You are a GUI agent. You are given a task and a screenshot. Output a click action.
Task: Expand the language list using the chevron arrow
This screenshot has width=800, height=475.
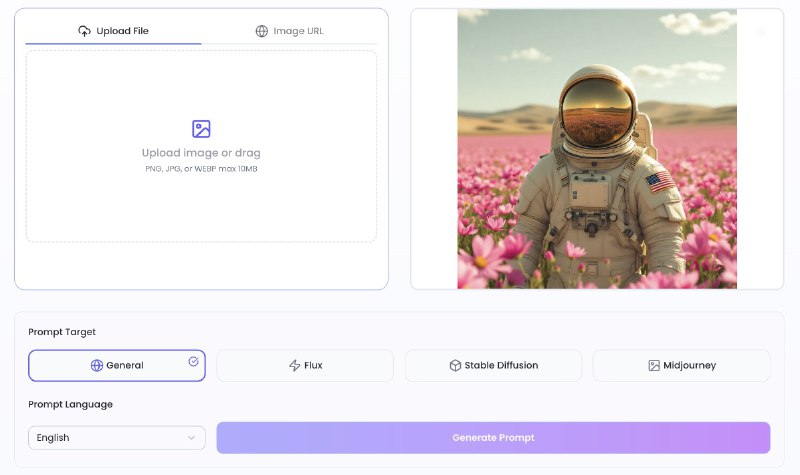191,438
